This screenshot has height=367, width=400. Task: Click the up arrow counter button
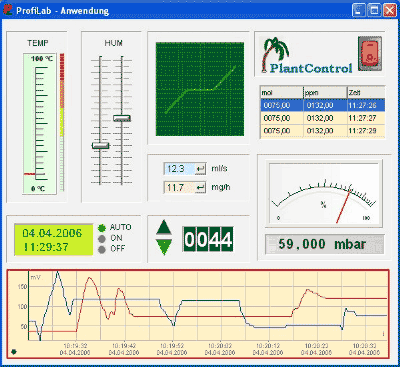(x=164, y=227)
